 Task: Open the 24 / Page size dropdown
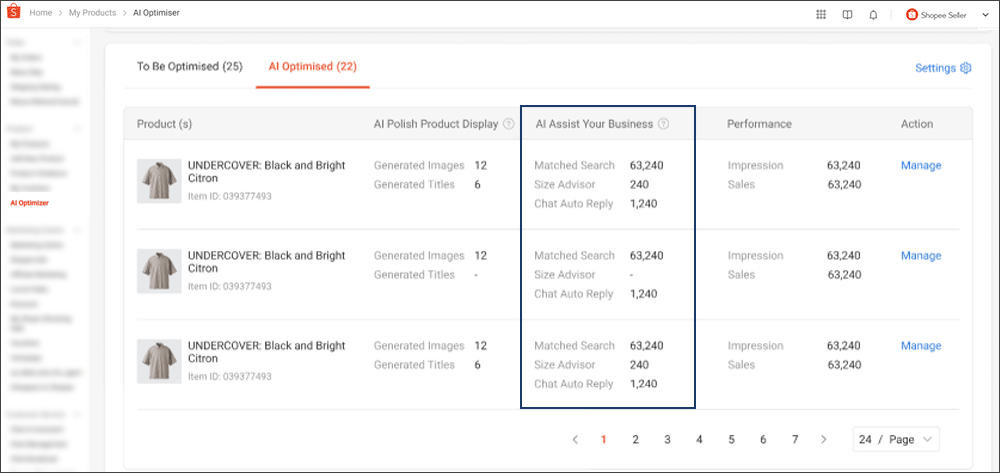coord(896,439)
